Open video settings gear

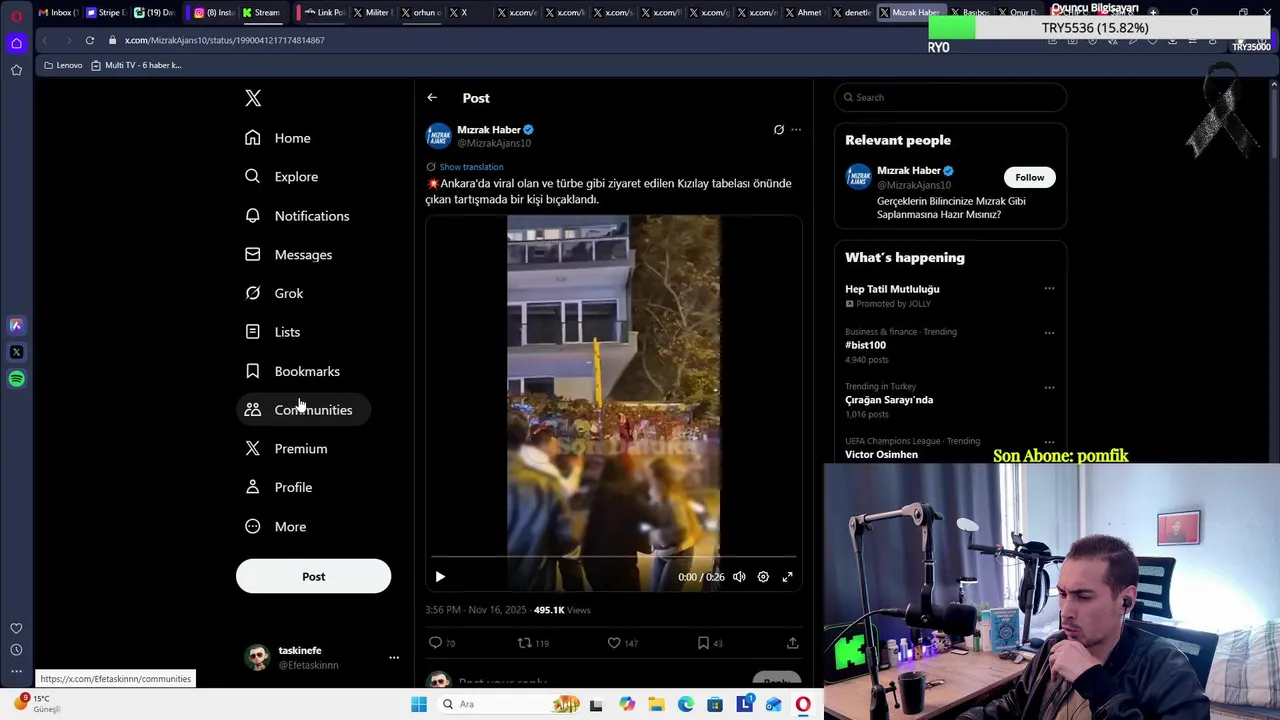point(763,577)
